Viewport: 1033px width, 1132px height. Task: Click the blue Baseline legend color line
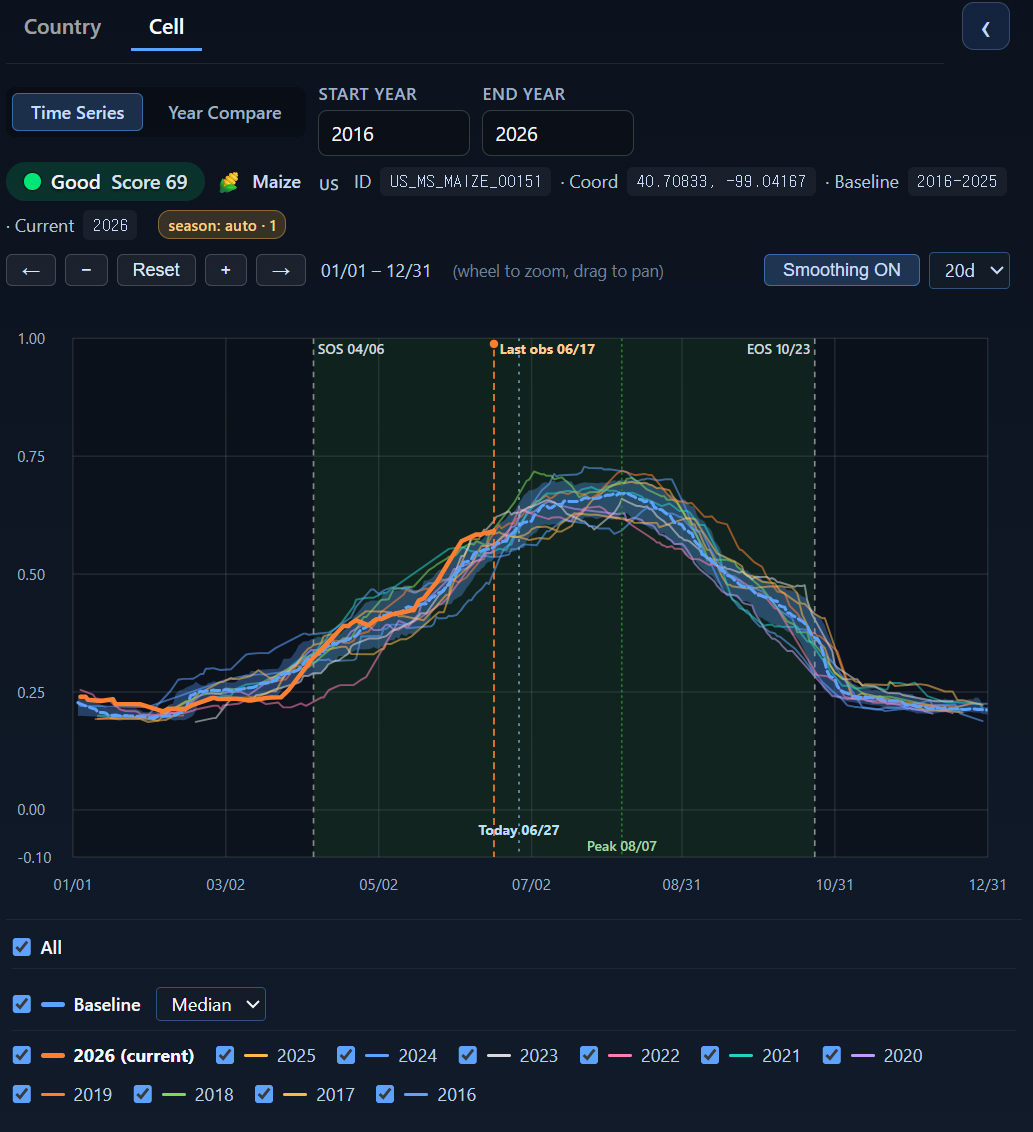(53, 1004)
